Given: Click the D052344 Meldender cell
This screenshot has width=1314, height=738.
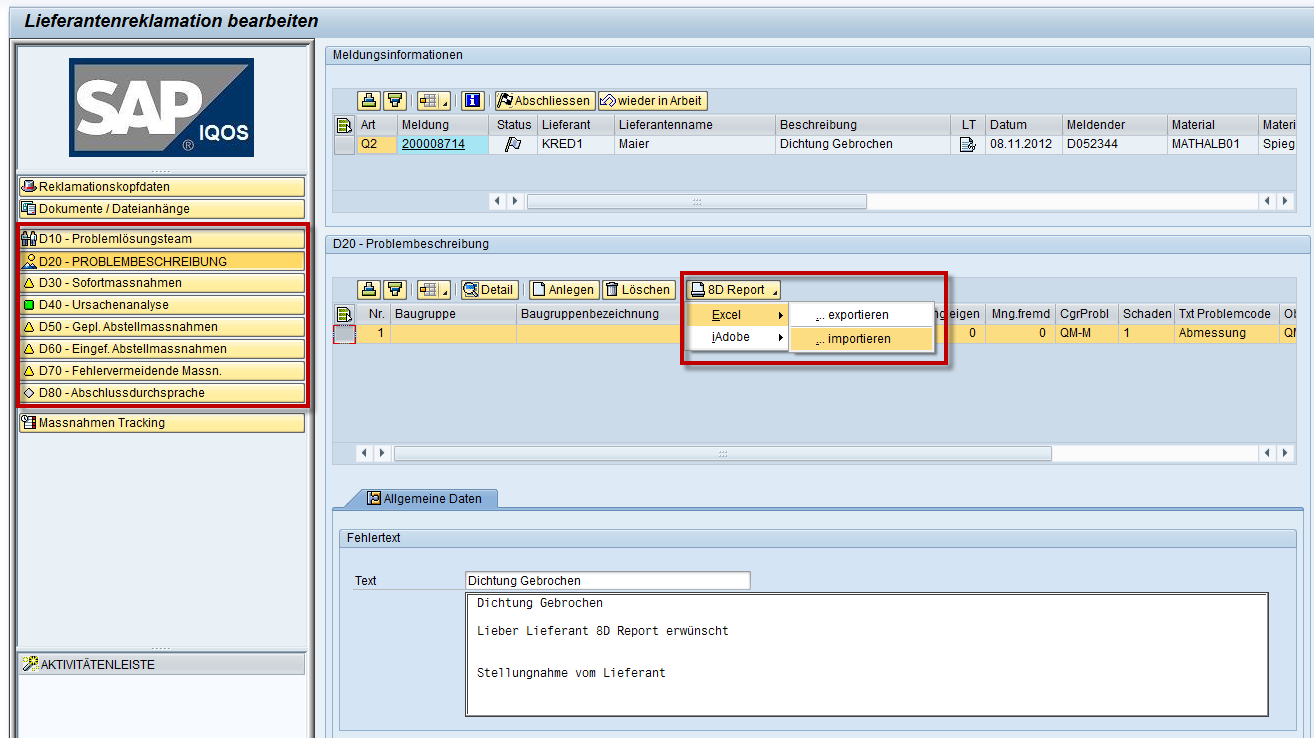Looking at the screenshot, I should (x=1115, y=144).
